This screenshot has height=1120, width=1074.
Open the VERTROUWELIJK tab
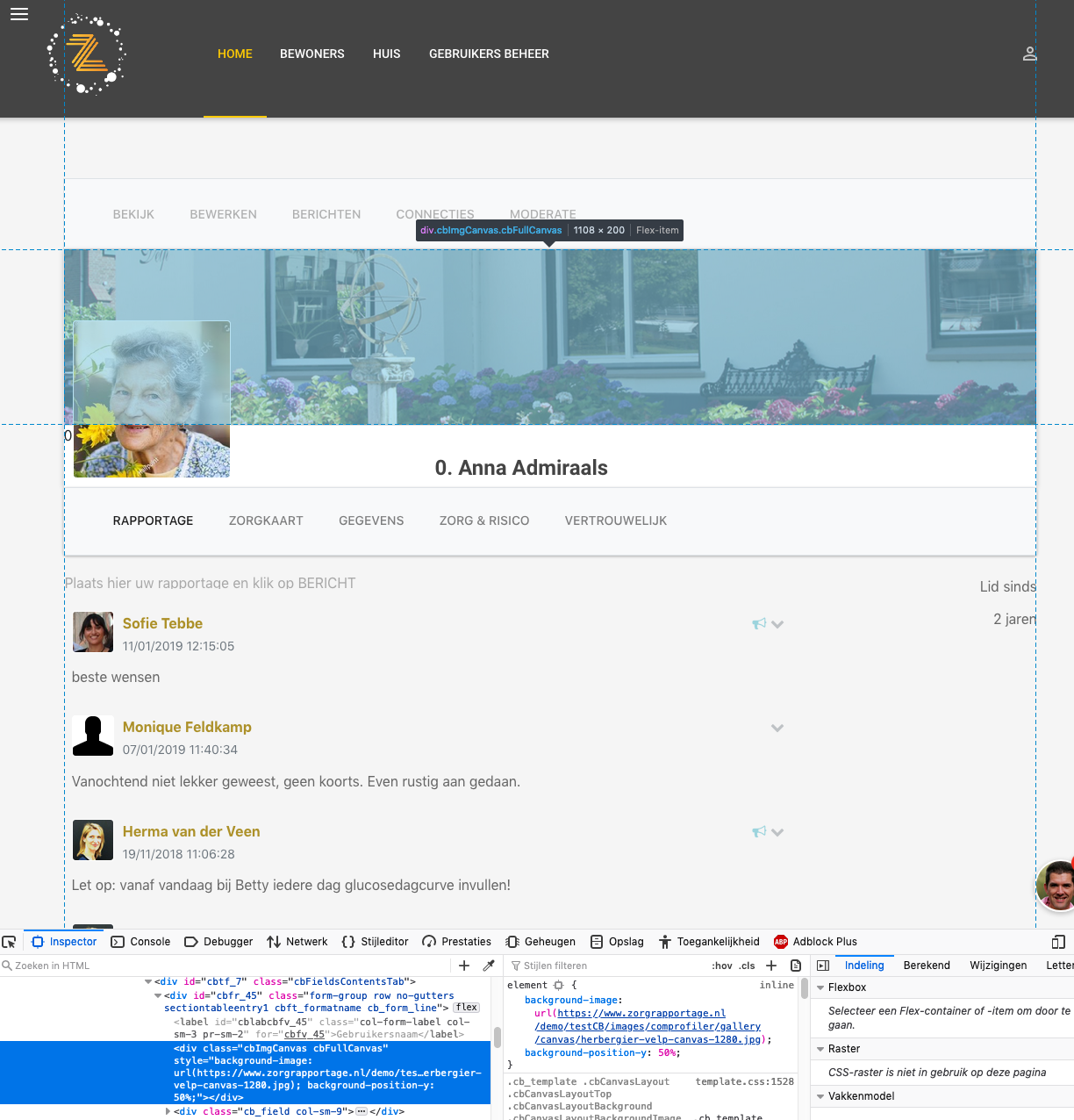click(x=616, y=521)
